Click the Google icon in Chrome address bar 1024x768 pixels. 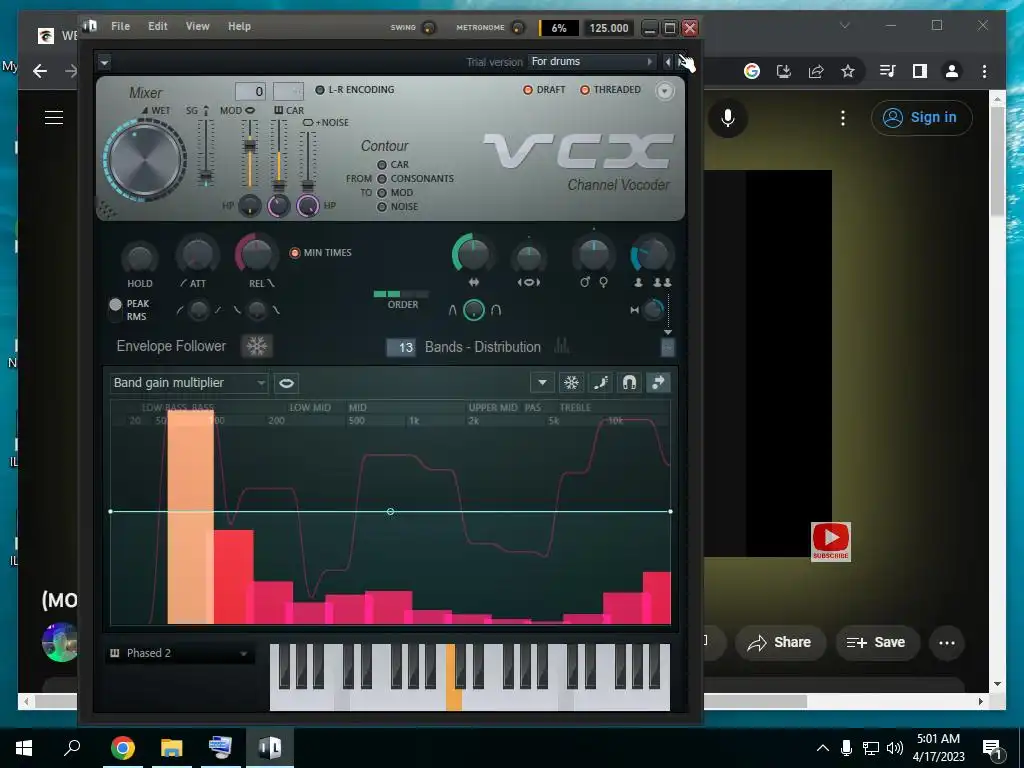[752, 71]
